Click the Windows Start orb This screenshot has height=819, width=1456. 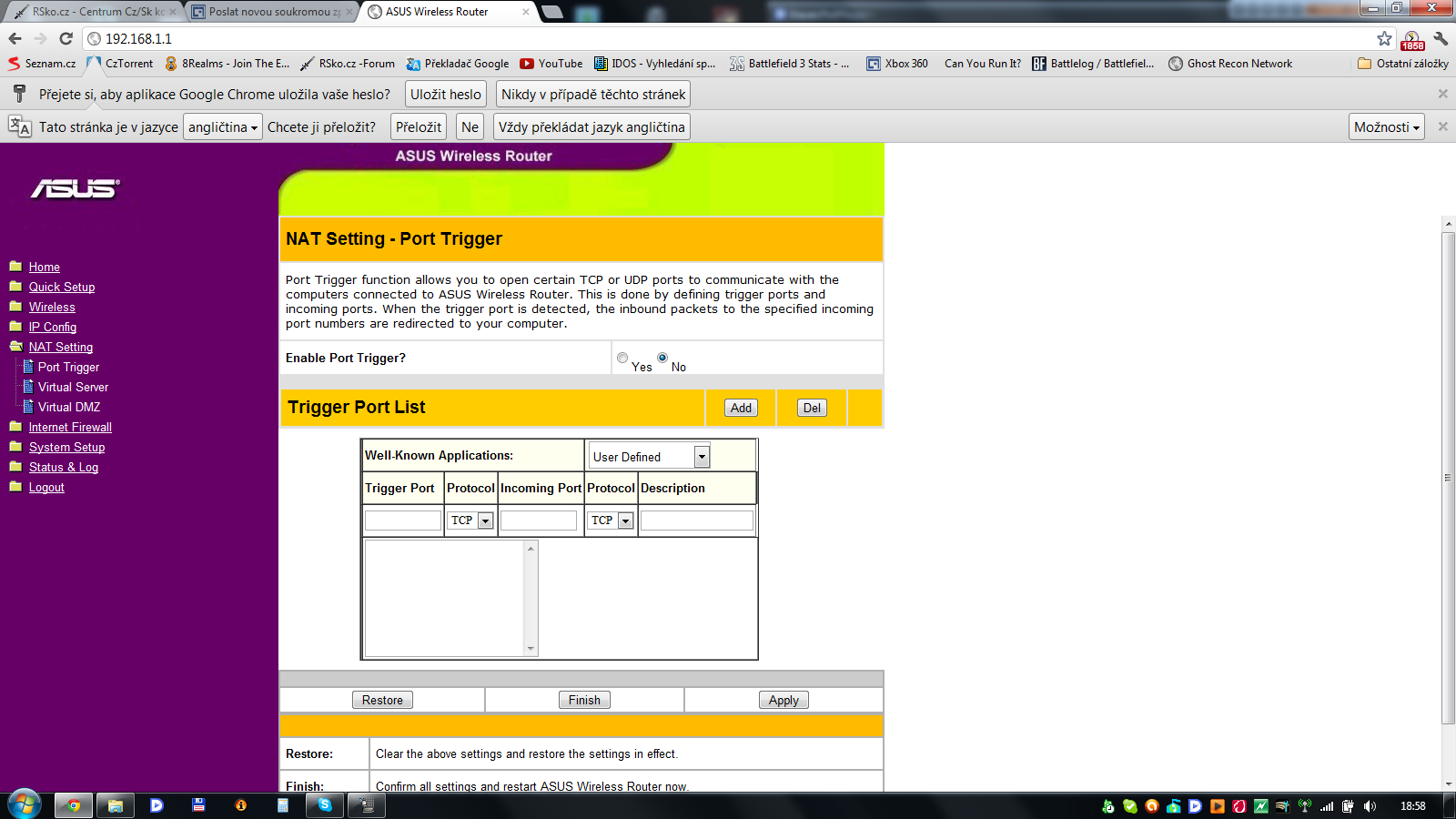24,805
